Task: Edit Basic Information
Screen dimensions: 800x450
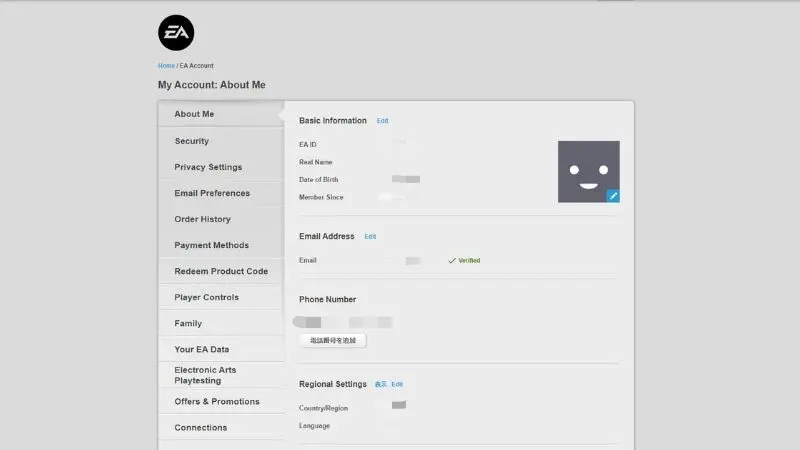Action: tap(383, 121)
